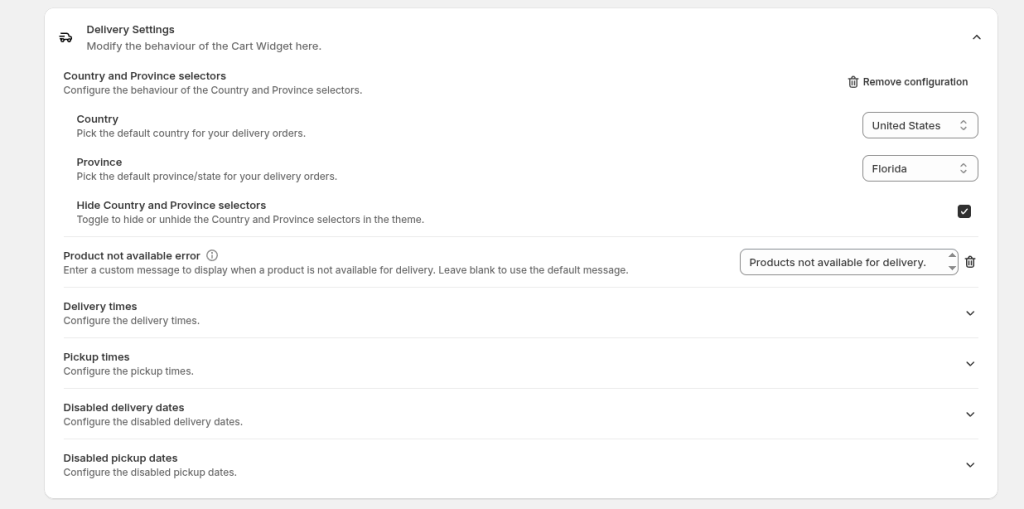Expand Delivery times using its chevron
1024x509 pixels.
(x=969, y=313)
